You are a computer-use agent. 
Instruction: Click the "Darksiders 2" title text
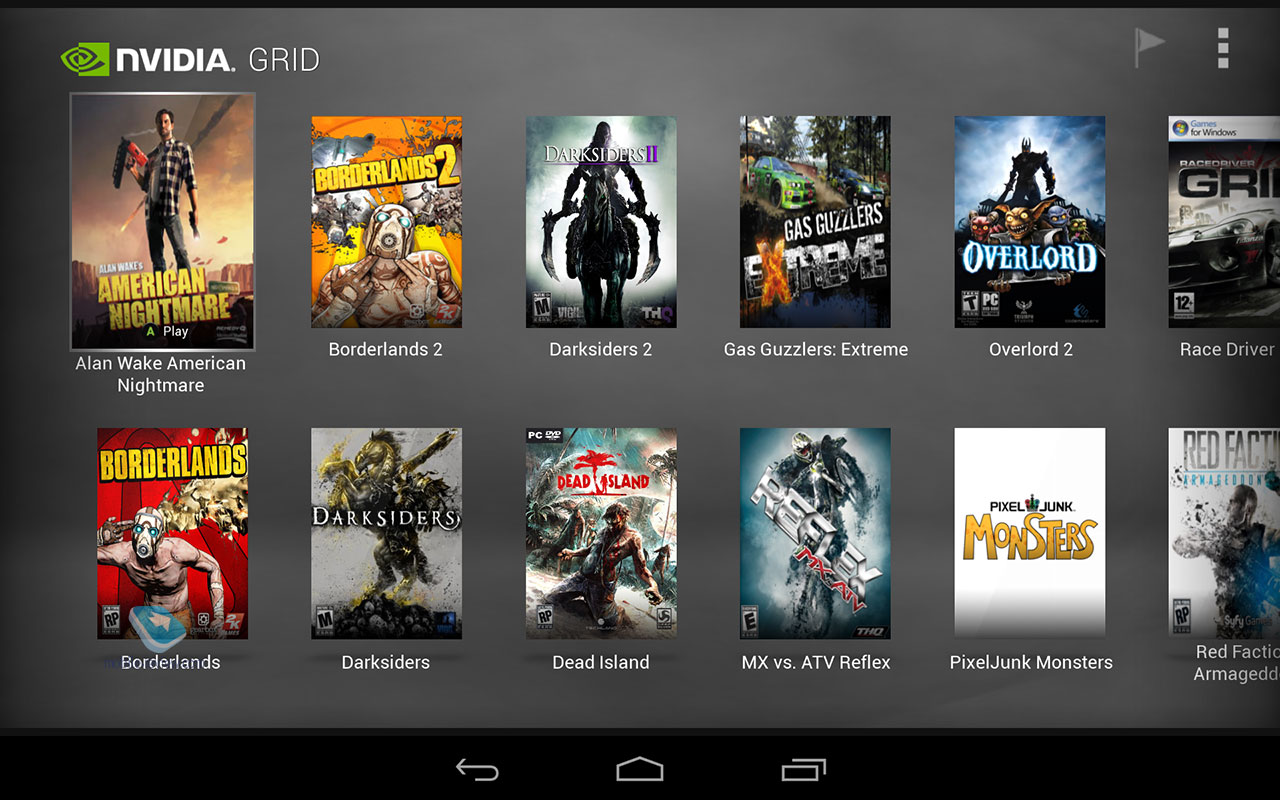click(x=601, y=349)
